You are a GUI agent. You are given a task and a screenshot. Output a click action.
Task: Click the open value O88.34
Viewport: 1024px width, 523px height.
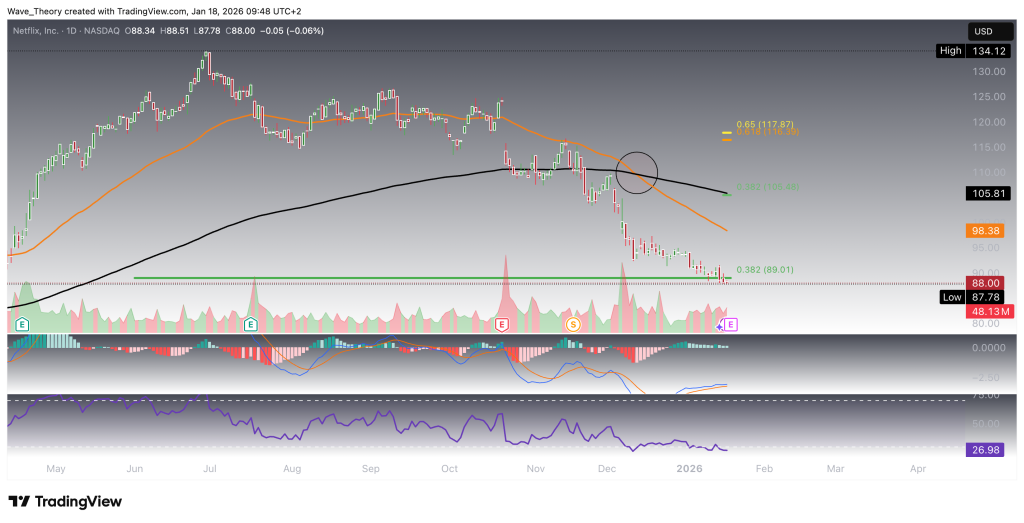tap(138, 30)
